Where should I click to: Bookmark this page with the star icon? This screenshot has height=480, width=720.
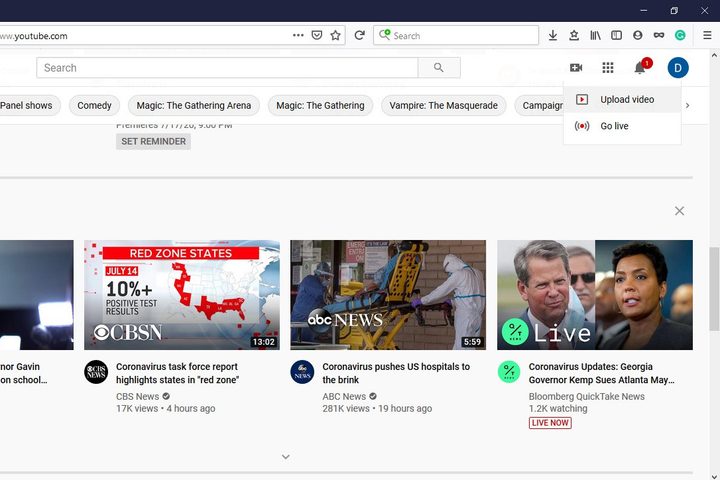pyautogui.click(x=336, y=35)
